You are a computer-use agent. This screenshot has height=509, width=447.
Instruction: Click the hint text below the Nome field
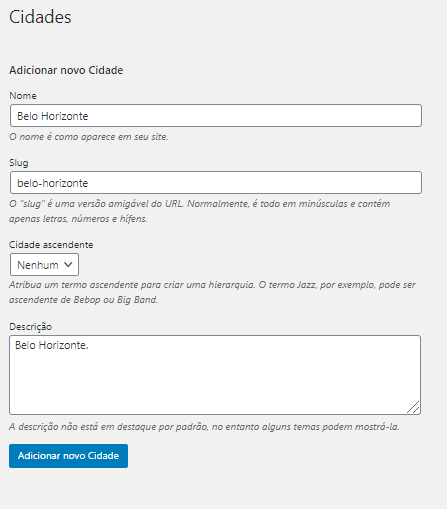point(89,137)
